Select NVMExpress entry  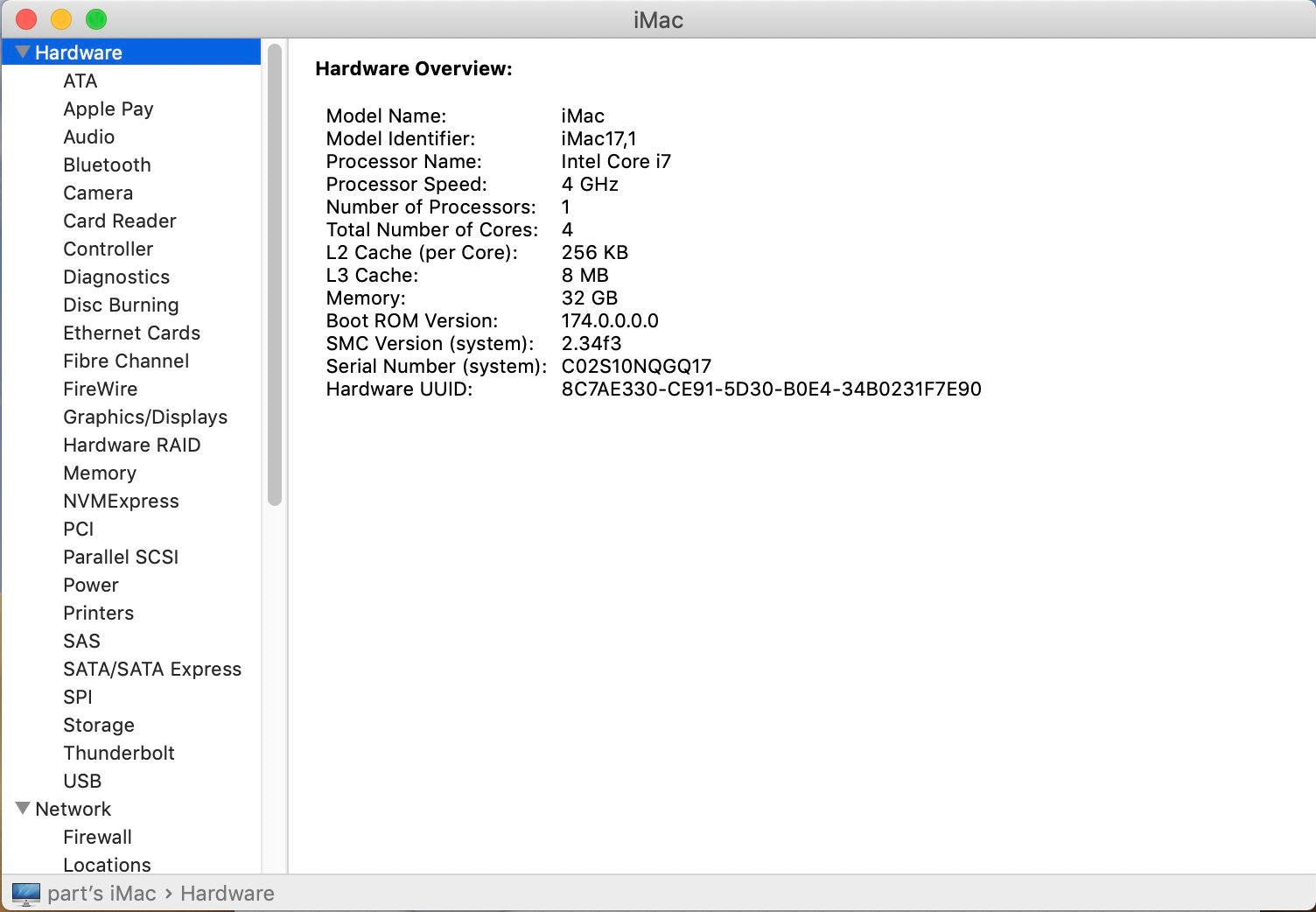[x=121, y=501]
